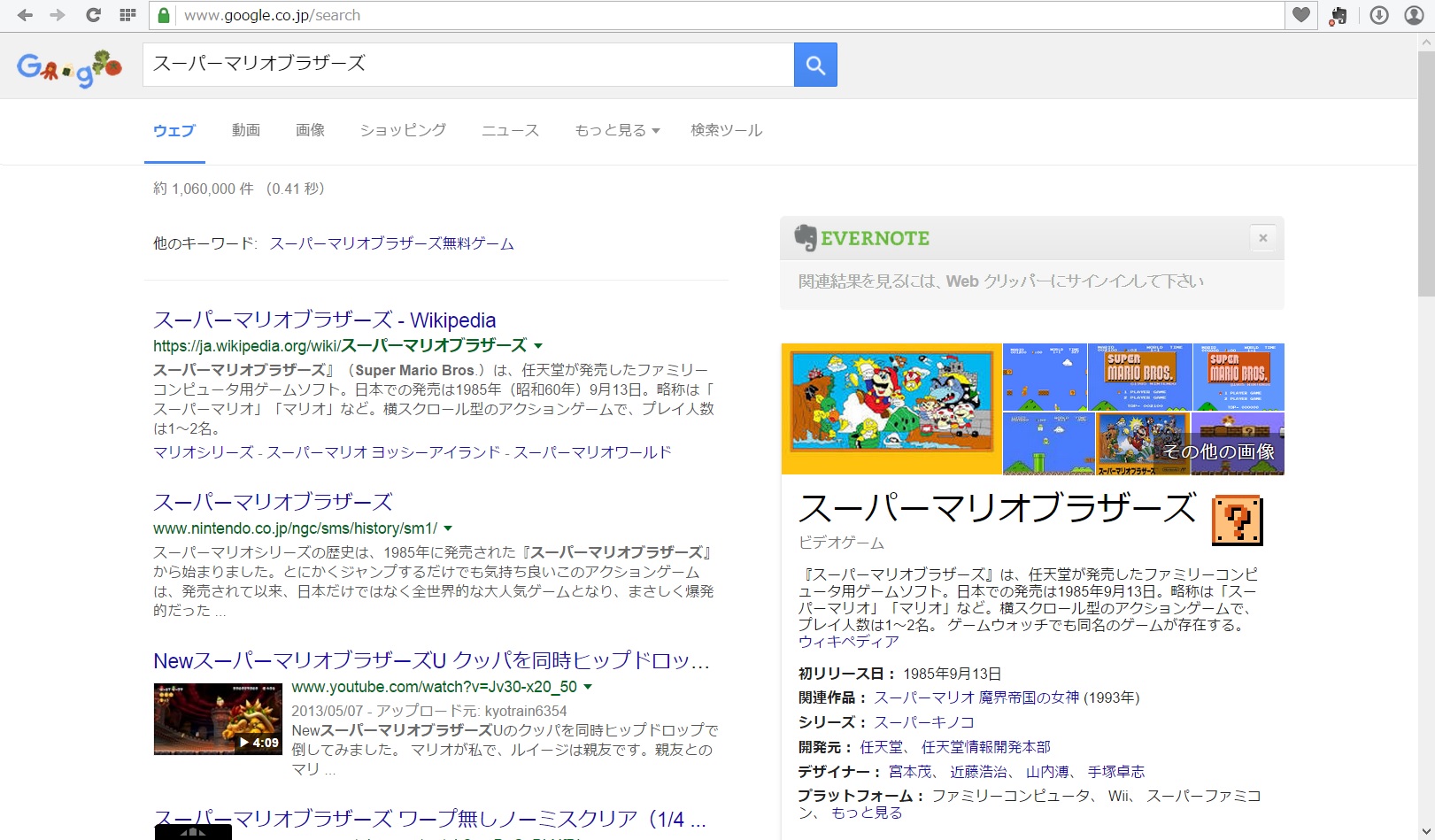Screen dimensions: 1435x840
Task: Open the ワープ無しノーミスクリア result title
Action: (x=429, y=819)
